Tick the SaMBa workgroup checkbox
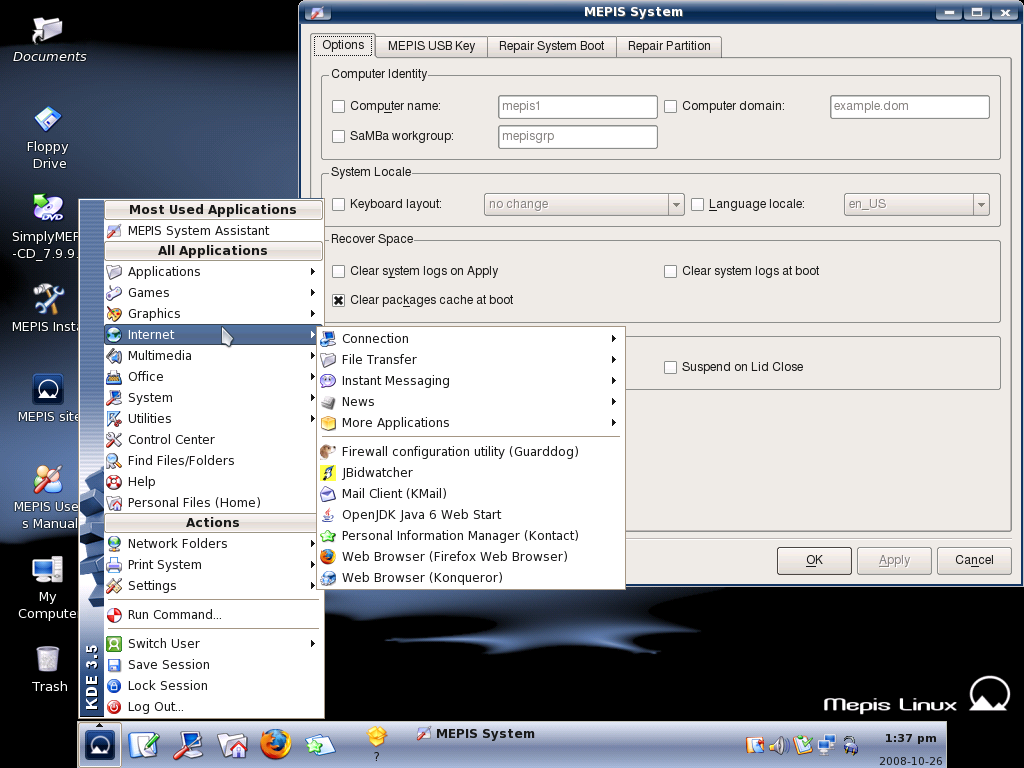This screenshot has height=768, width=1024. [x=338, y=136]
